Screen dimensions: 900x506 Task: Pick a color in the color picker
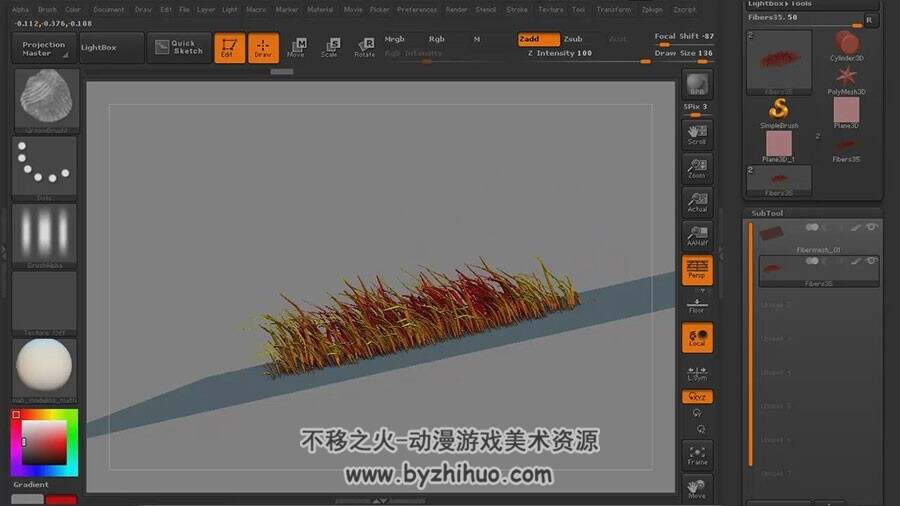point(44,443)
